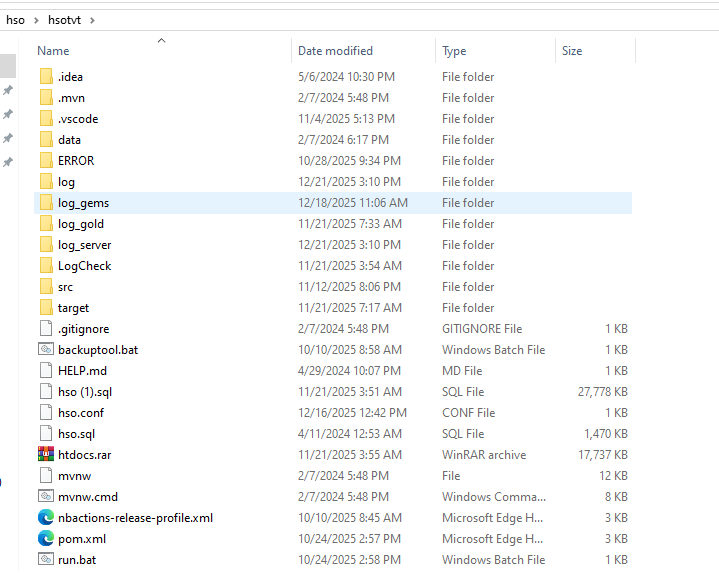This screenshot has height=588, width=719.
Task: Select the .vscode folder icon
Action: coord(46,119)
